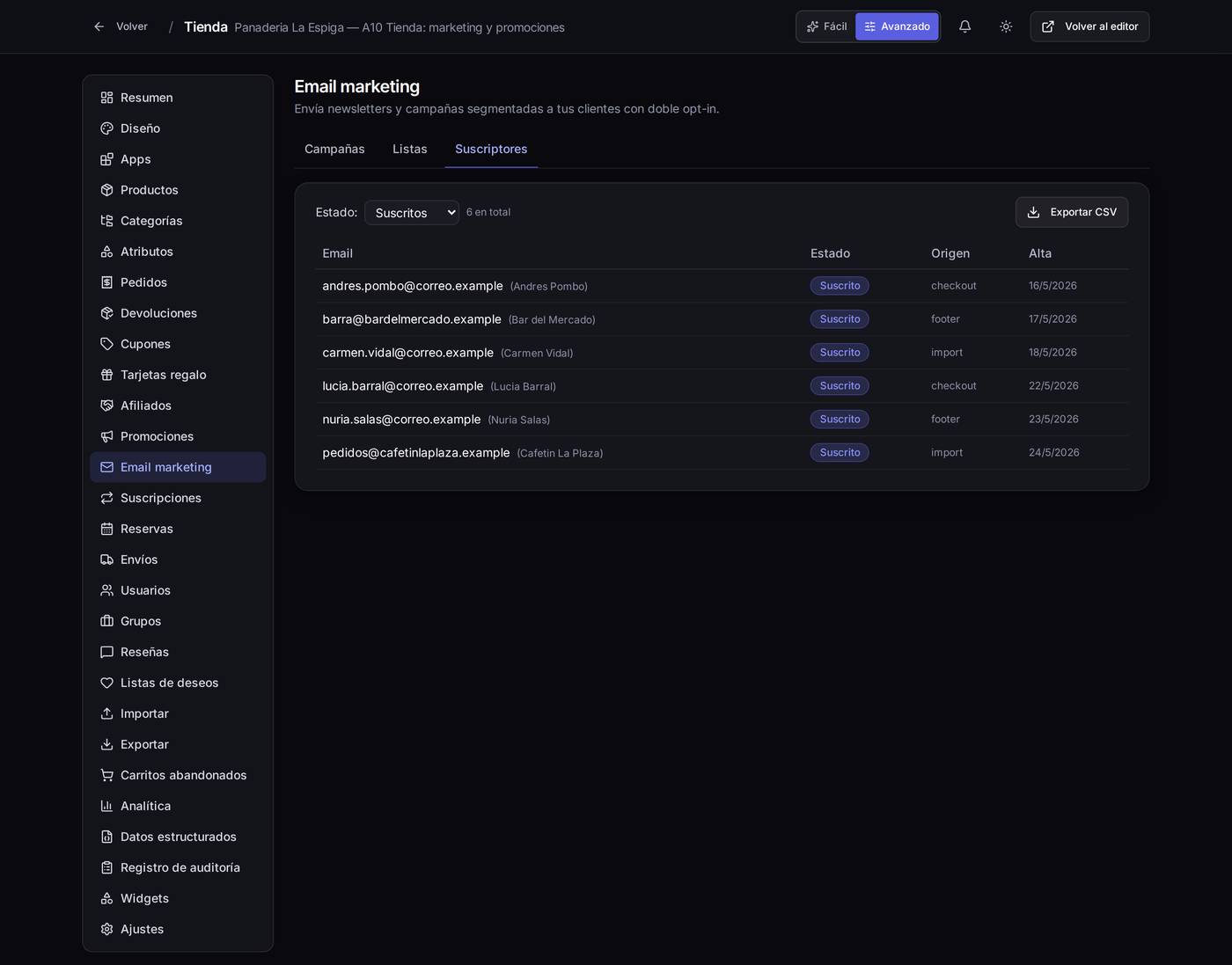
Task: Switch to the Campañas tab
Action: pyautogui.click(x=334, y=149)
